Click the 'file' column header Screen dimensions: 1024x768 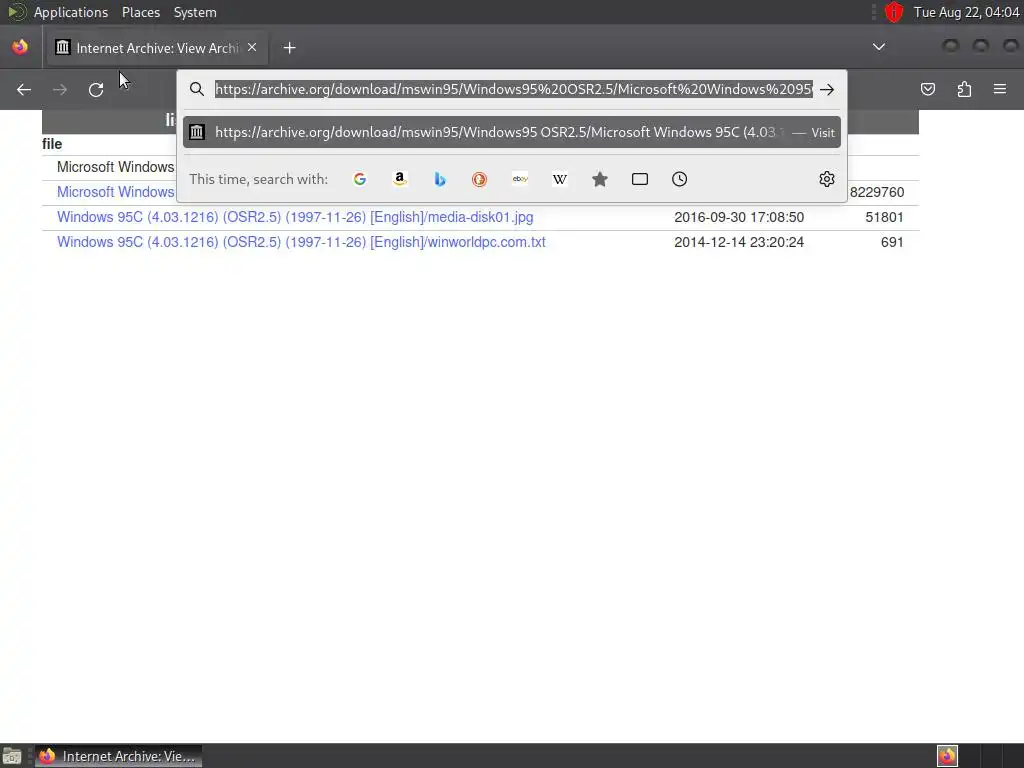(52, 144)
